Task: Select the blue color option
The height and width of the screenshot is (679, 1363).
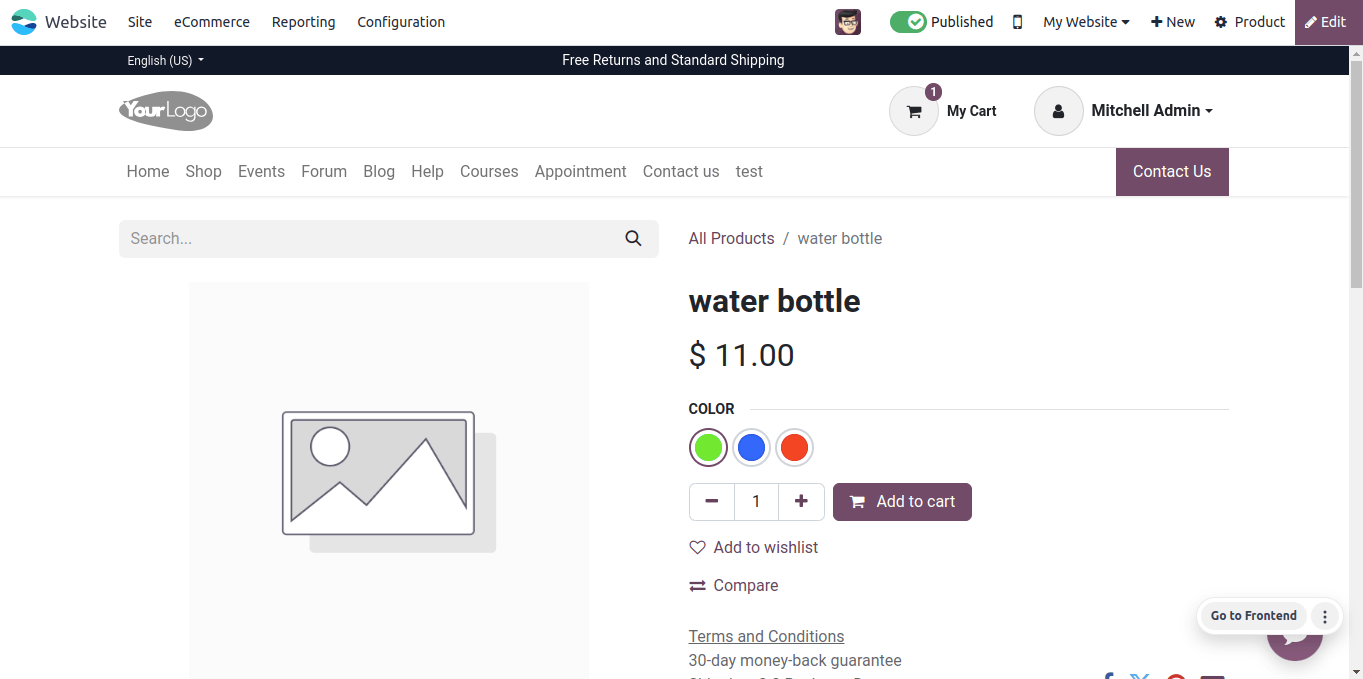Action: (751, 448)
